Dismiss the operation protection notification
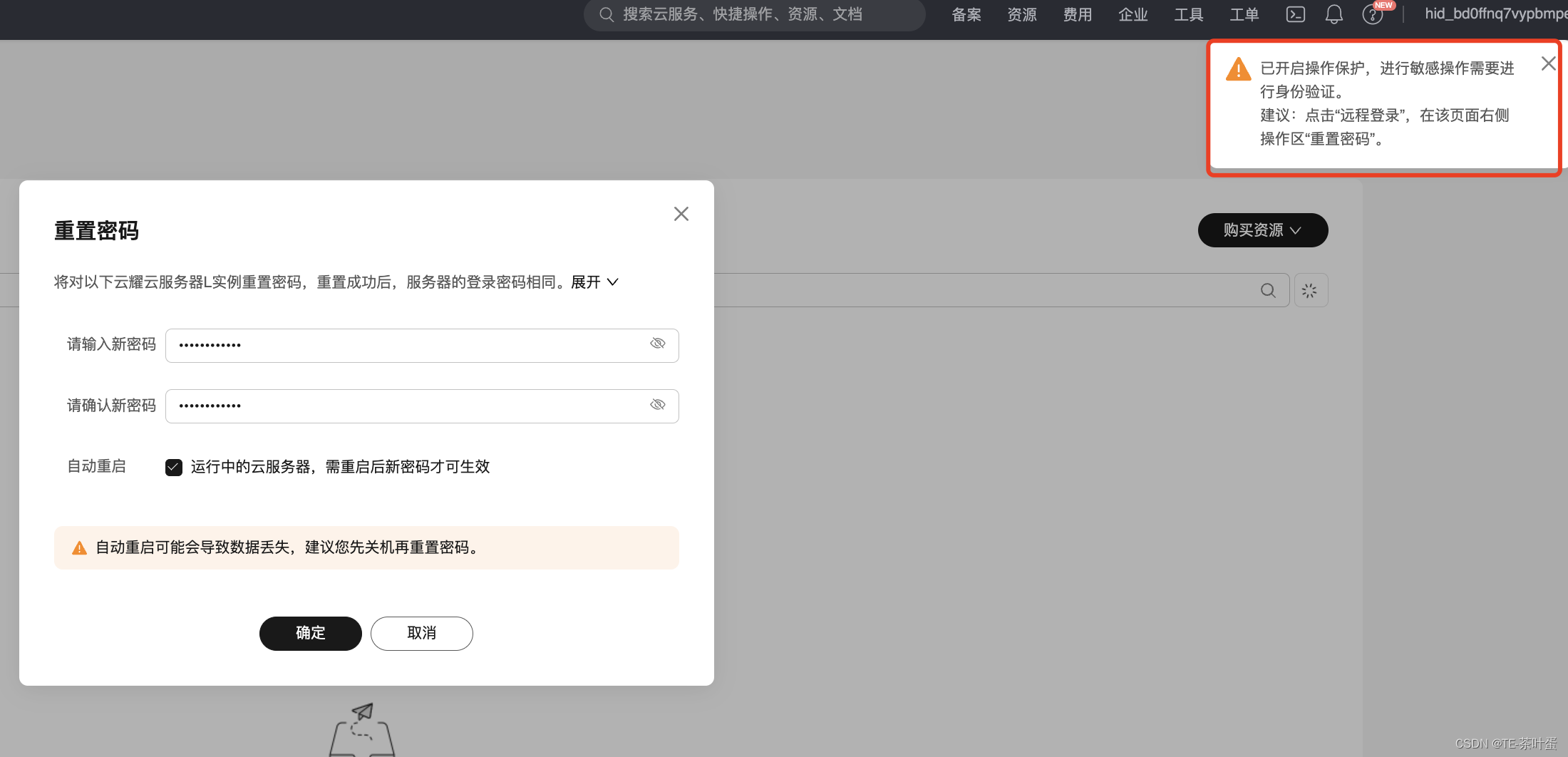The image size is (1568, 757). pyautogui.click(x=1547, y=63)
